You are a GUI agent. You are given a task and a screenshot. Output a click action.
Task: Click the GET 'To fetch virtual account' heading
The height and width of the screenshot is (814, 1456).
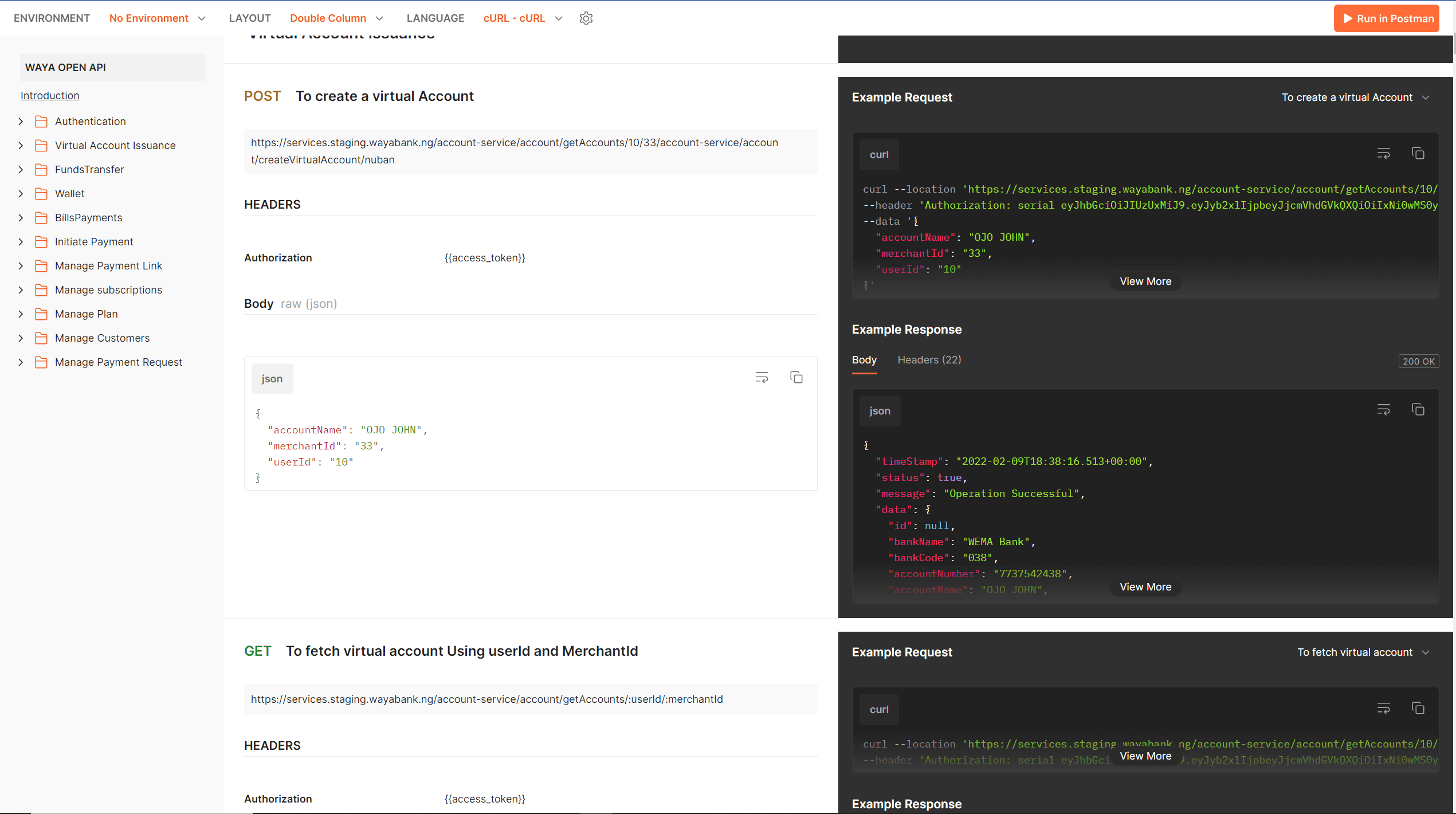click(441, 651)
